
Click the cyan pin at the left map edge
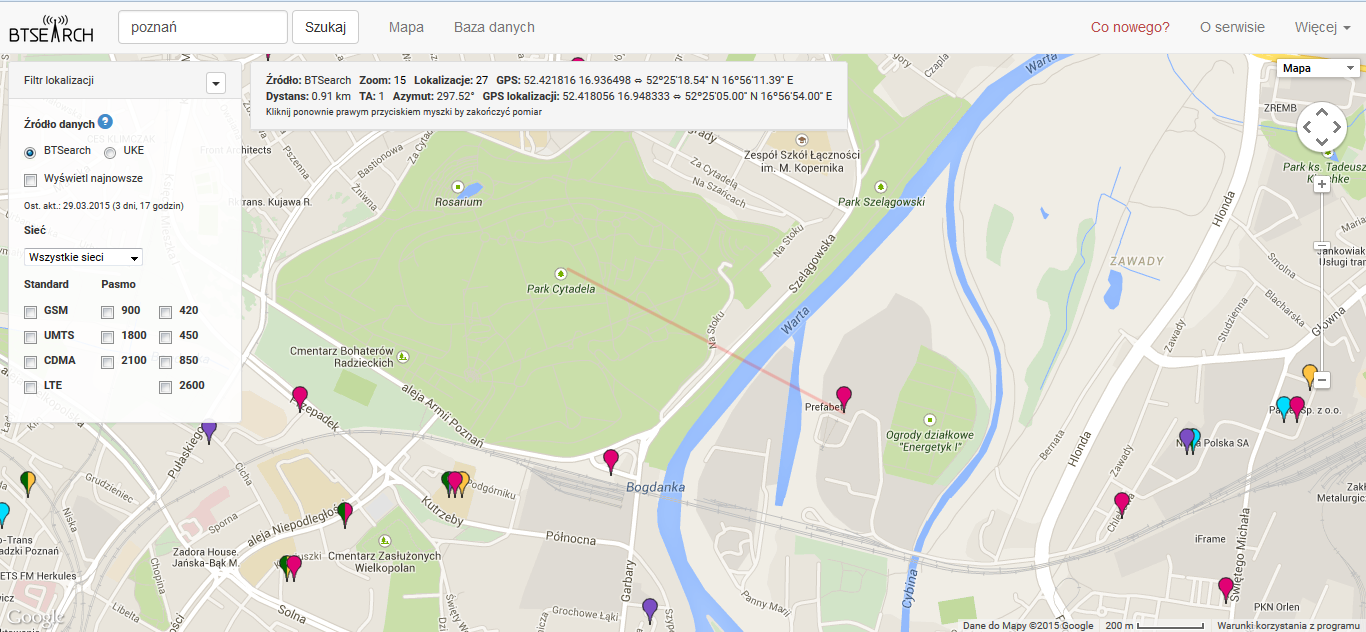(x=3, y=514)
